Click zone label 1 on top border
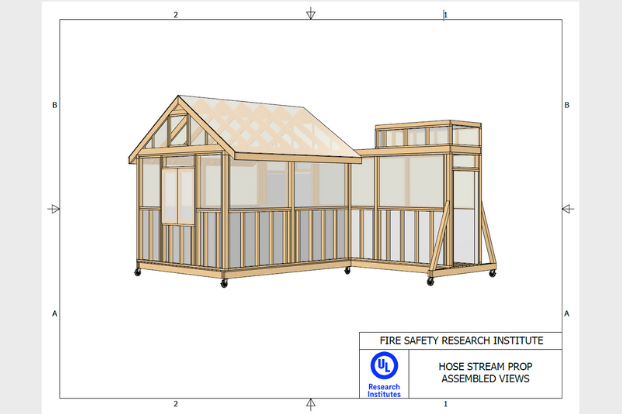 [x=445, y=15]
